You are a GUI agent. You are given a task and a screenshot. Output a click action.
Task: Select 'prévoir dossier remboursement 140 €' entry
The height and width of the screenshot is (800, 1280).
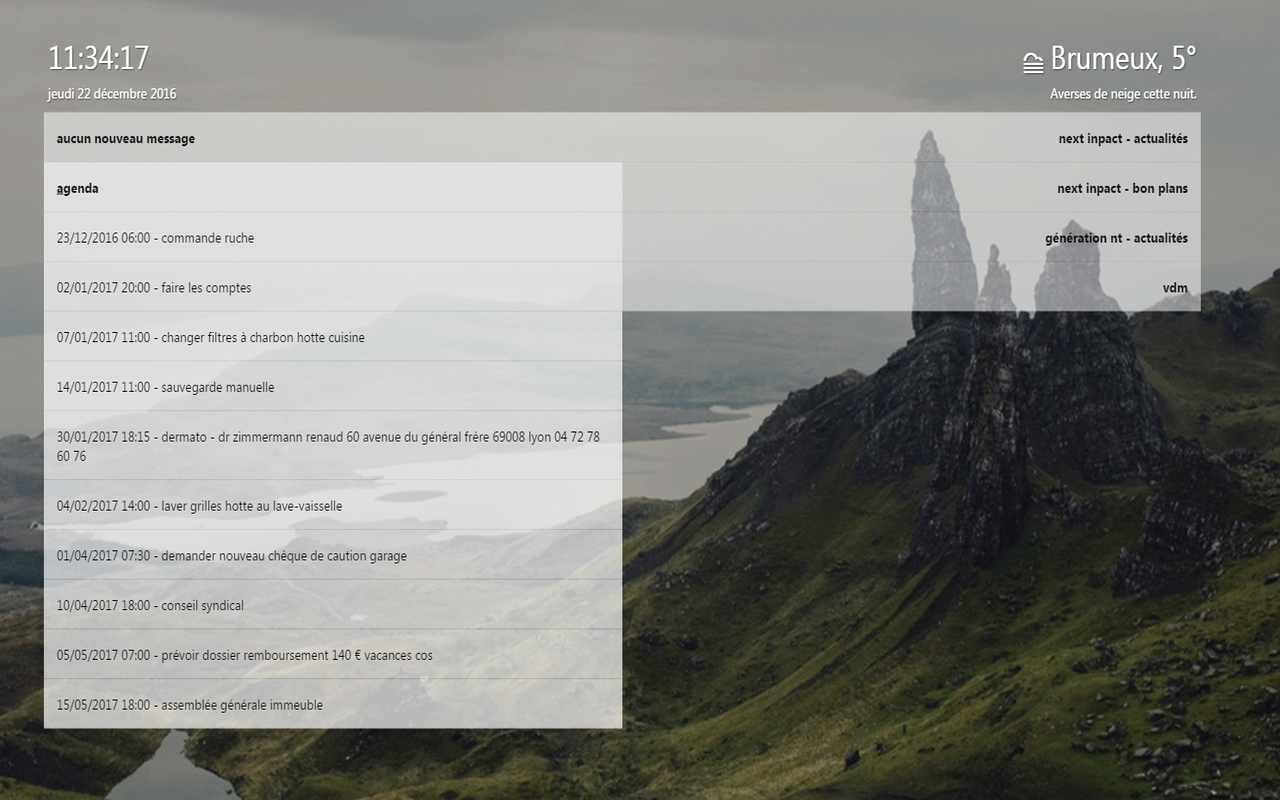333,655
